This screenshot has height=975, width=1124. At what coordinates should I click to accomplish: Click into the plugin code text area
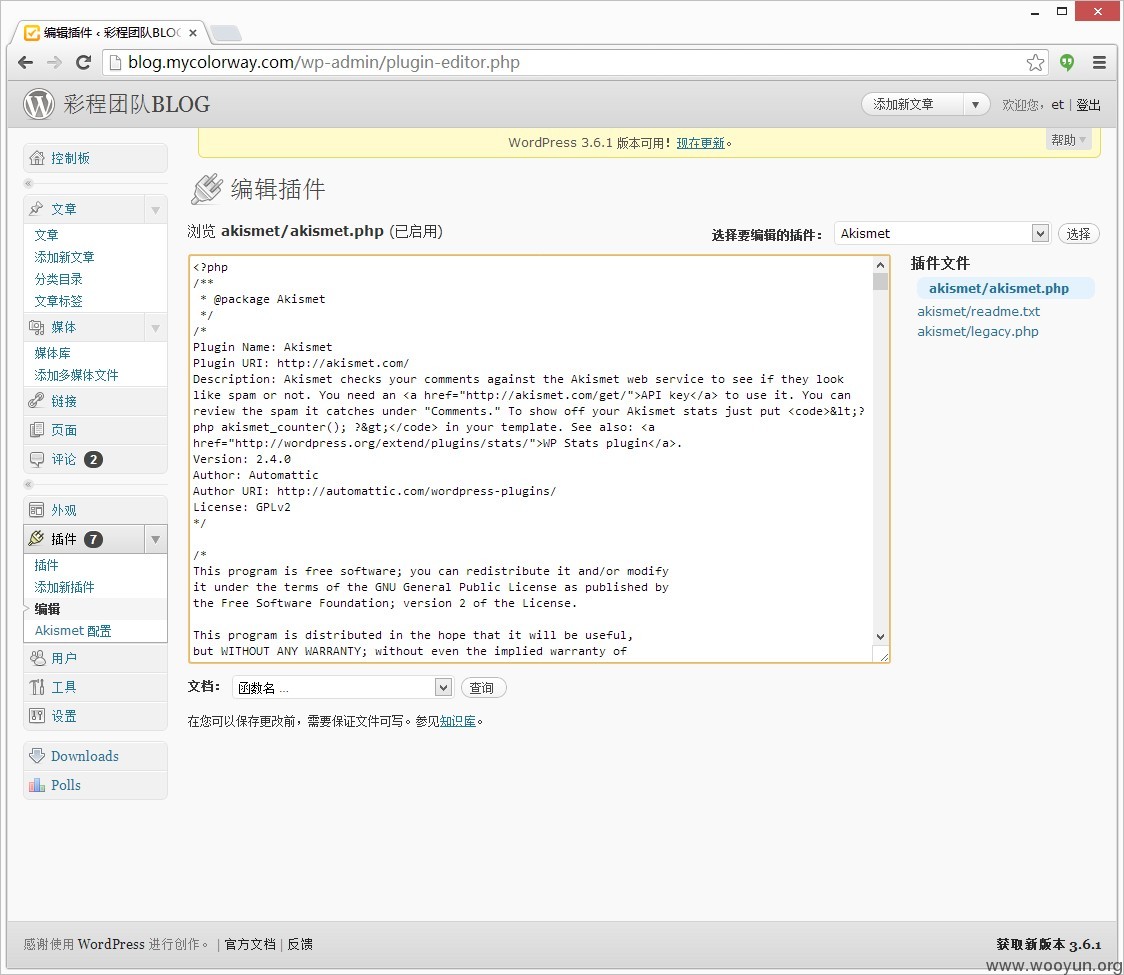pos(531,459)
